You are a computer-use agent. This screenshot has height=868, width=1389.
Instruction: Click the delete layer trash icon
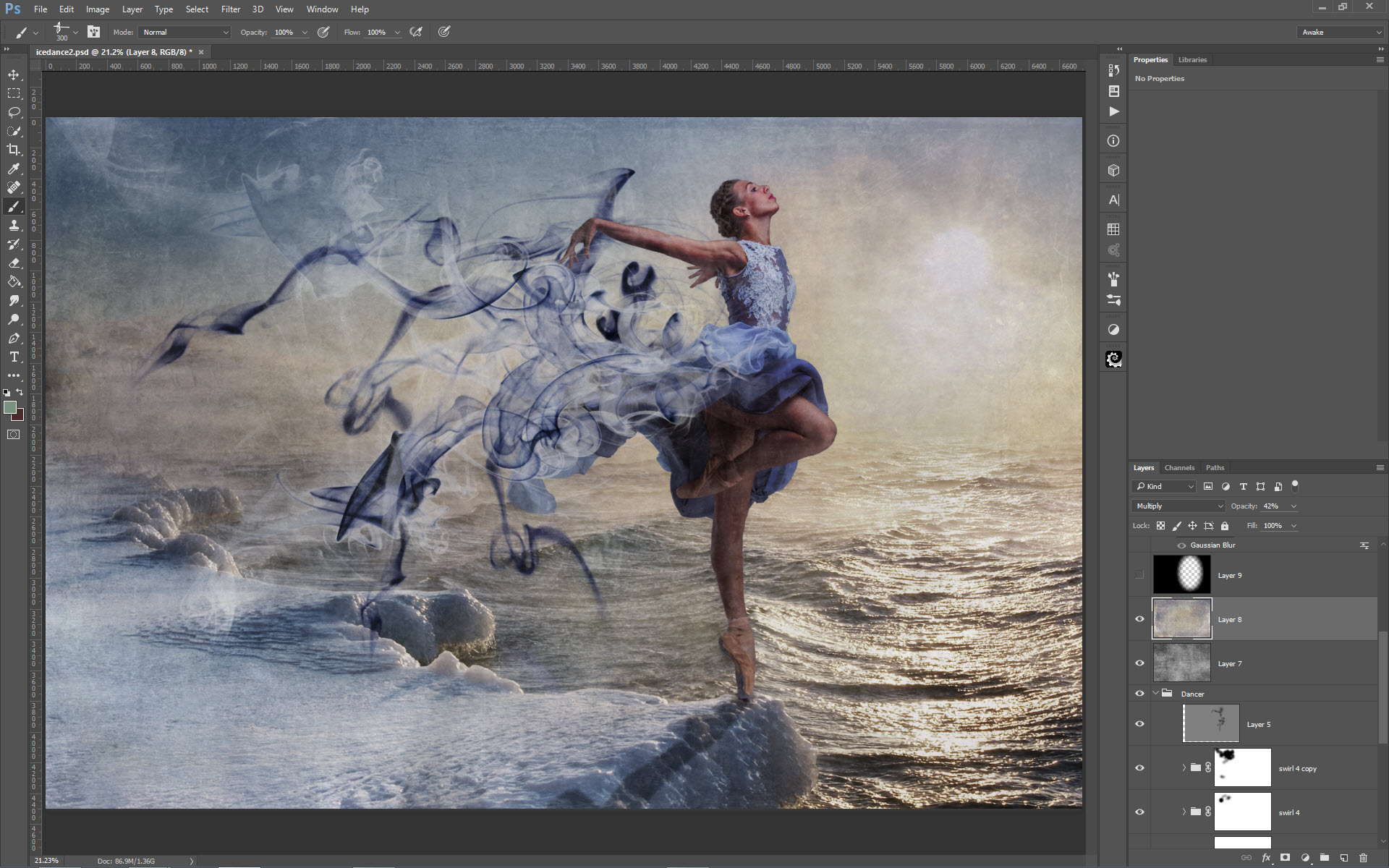1363,858
